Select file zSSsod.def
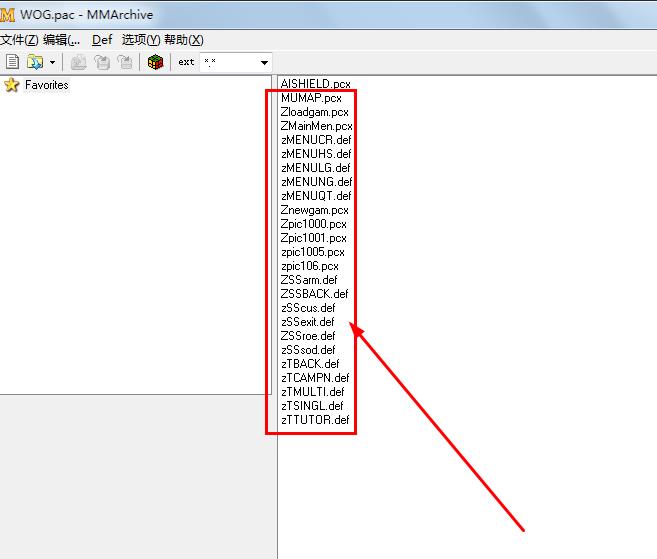This screenshot has height=559, width=657. 308,349
